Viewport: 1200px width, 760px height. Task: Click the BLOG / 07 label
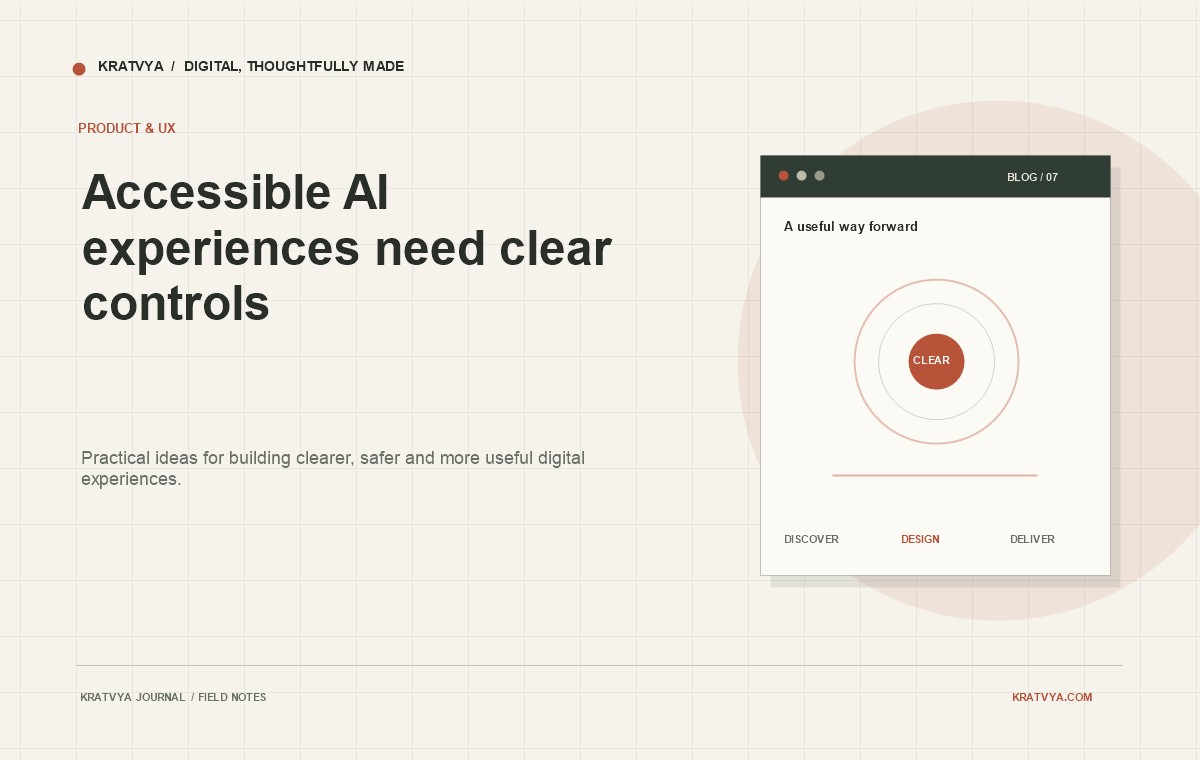(x=1032, y=177)
